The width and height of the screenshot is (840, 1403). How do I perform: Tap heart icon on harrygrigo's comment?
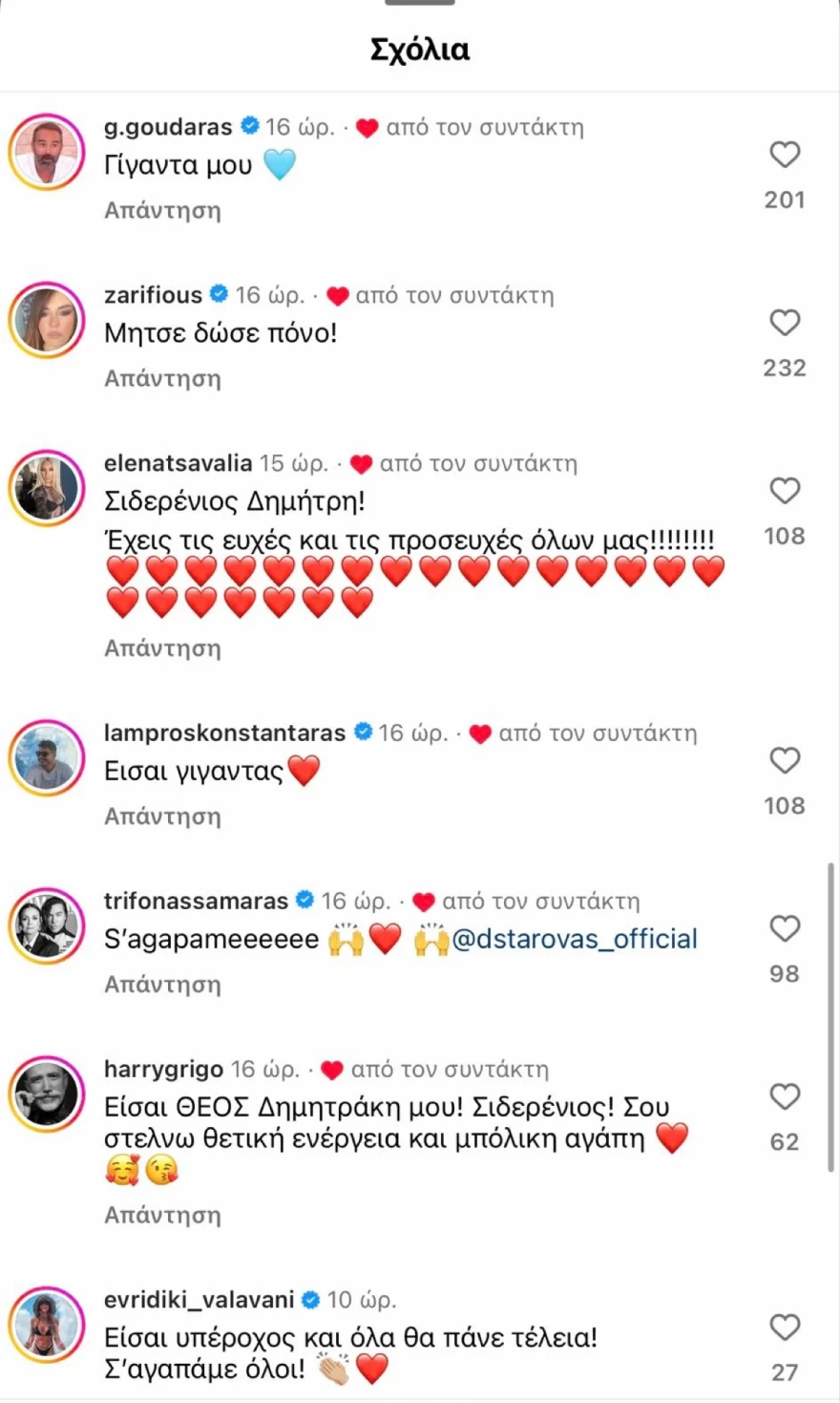785,1096
